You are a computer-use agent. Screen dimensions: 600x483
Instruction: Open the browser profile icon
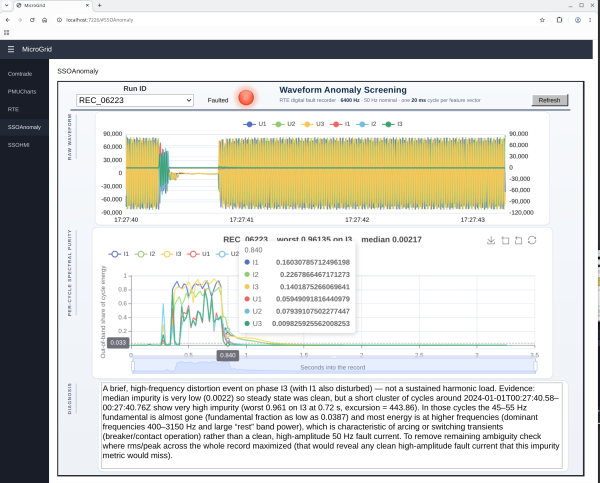(x=578, y=20)
